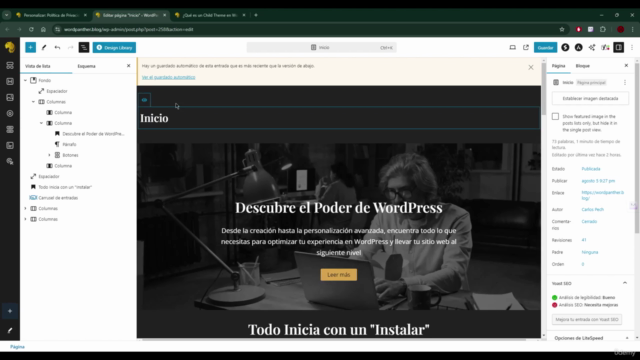Screen dimensions: 640x360
Task: Save the page with Guardar button
Action: coord(545,47)
